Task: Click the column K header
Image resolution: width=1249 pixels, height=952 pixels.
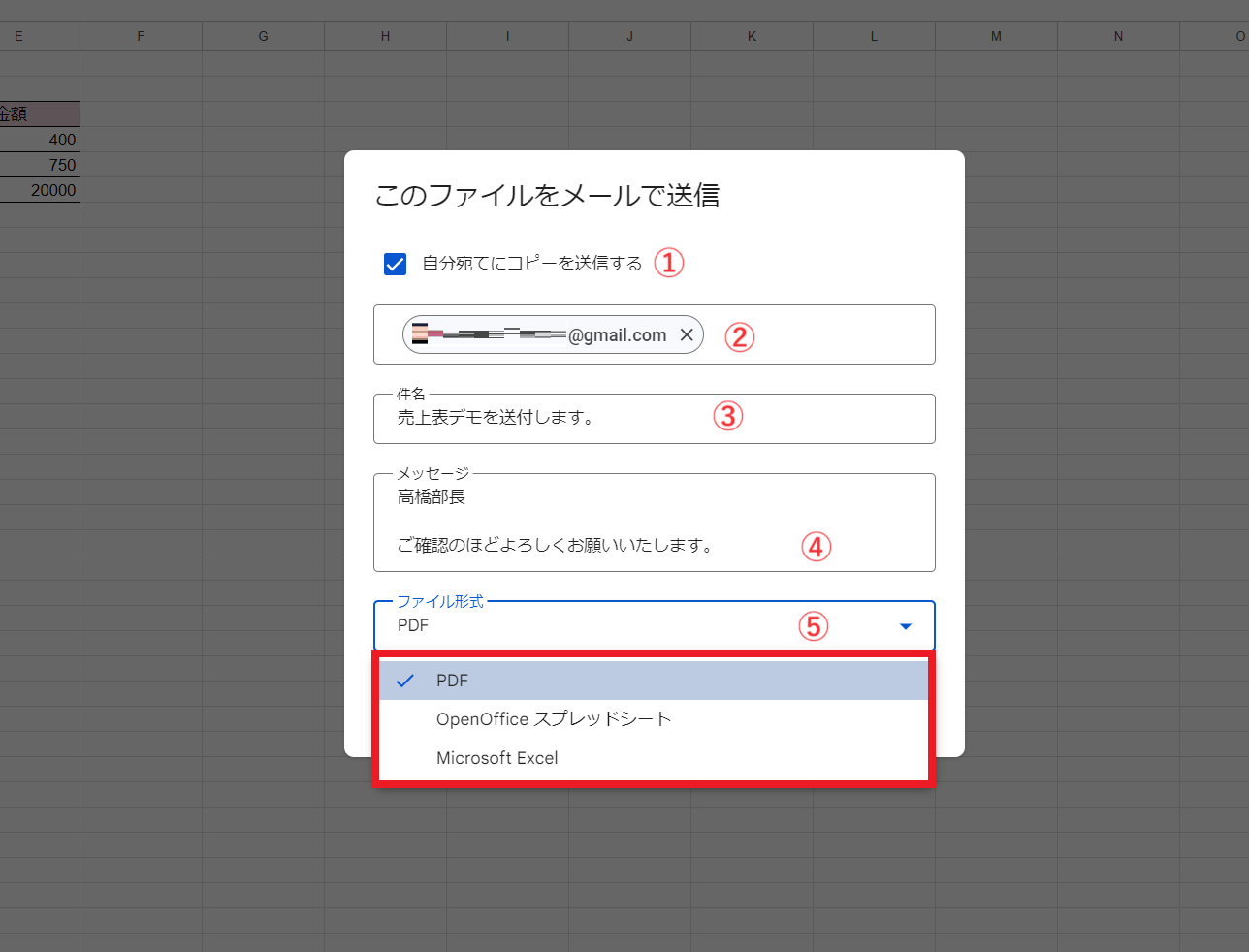Action: [752, 36]
